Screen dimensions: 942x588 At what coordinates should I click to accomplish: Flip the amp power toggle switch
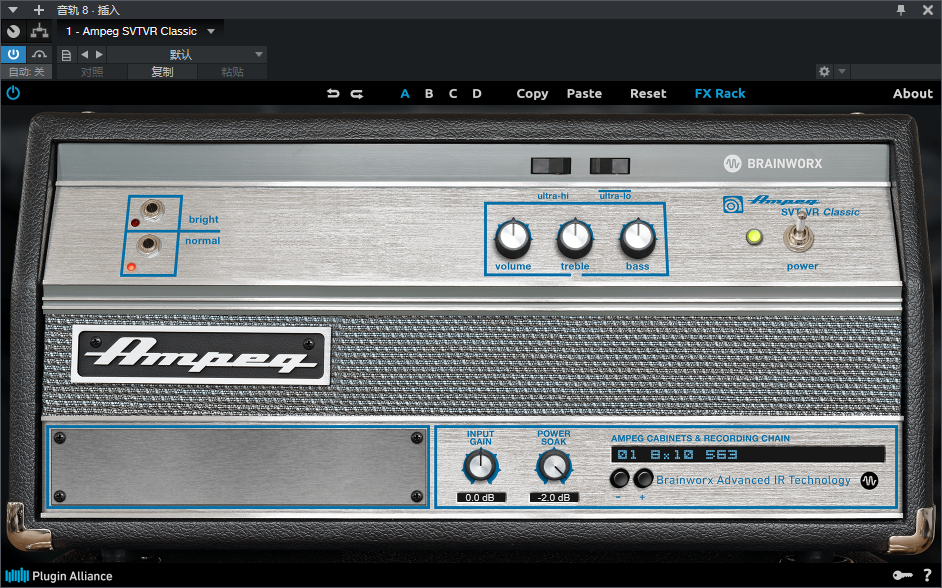click(x=799, y=233)
